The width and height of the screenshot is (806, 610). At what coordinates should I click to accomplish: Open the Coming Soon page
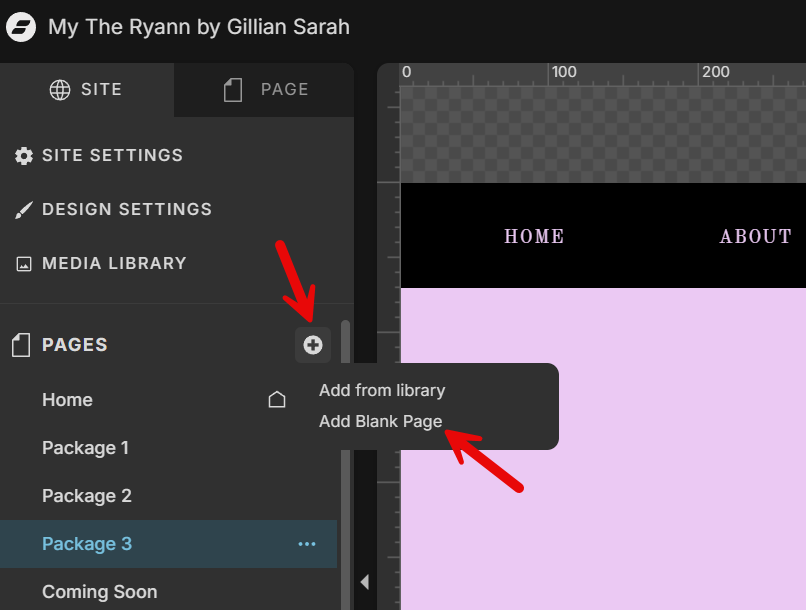[x=99, y=592]
